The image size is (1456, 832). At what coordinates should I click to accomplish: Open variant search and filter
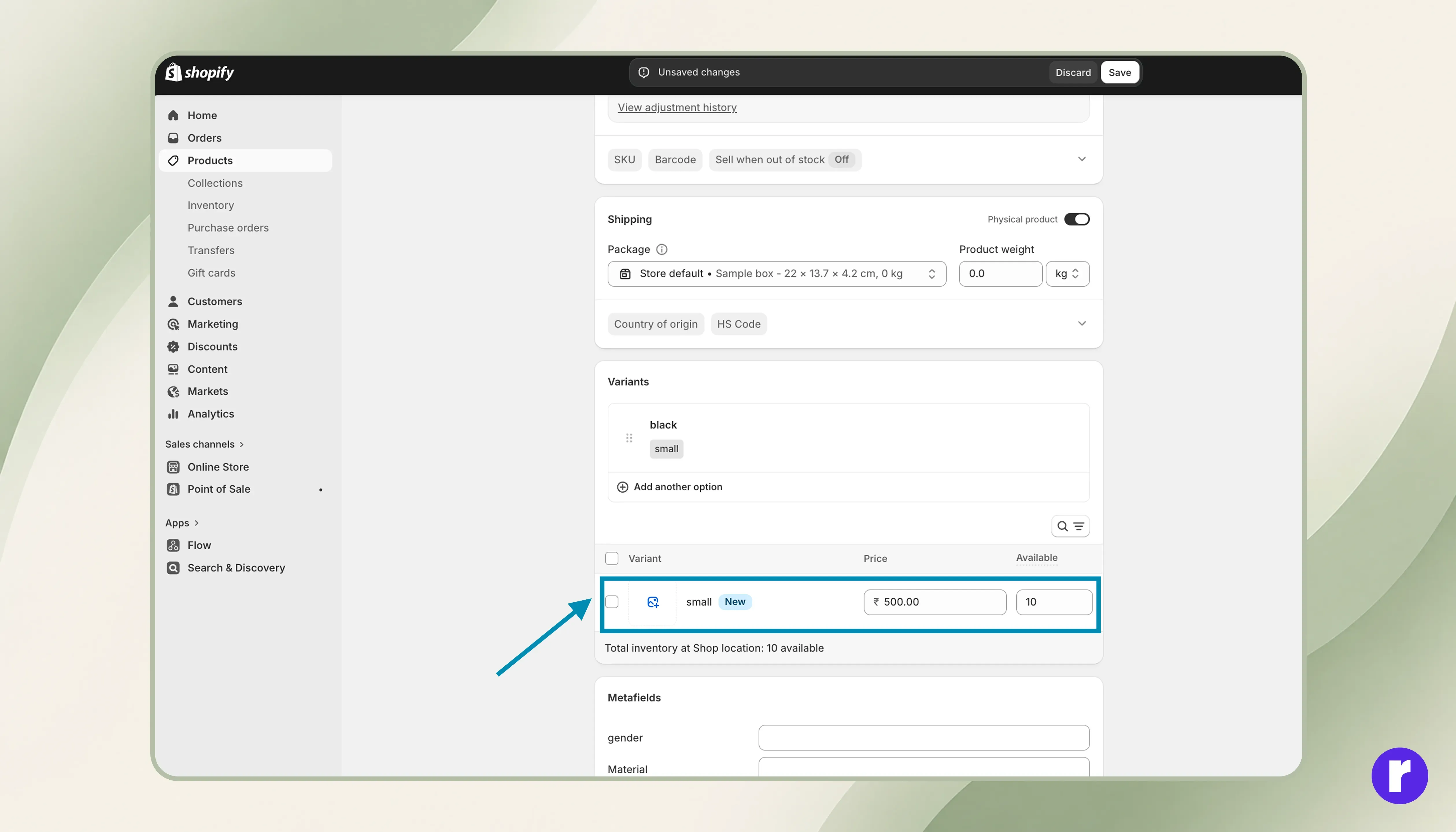tap(1070, 526)
